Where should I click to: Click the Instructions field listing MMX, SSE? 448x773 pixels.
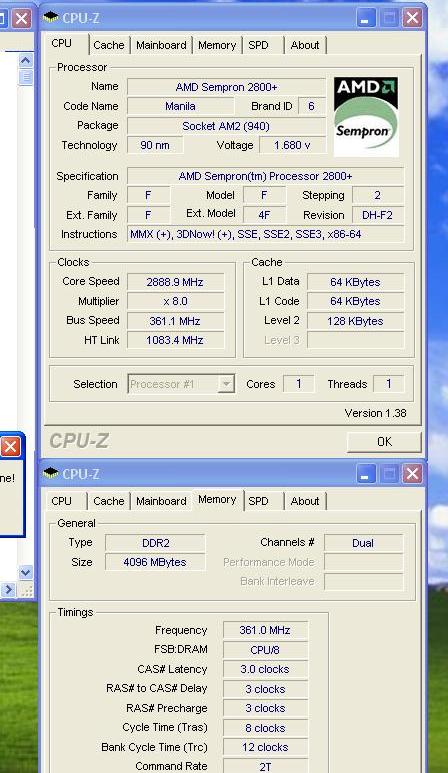[x=265, y=234]
